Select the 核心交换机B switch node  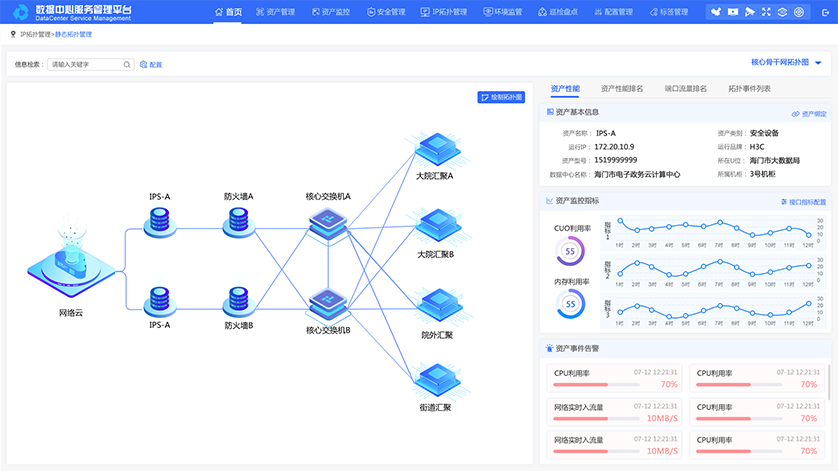[328, 305]
